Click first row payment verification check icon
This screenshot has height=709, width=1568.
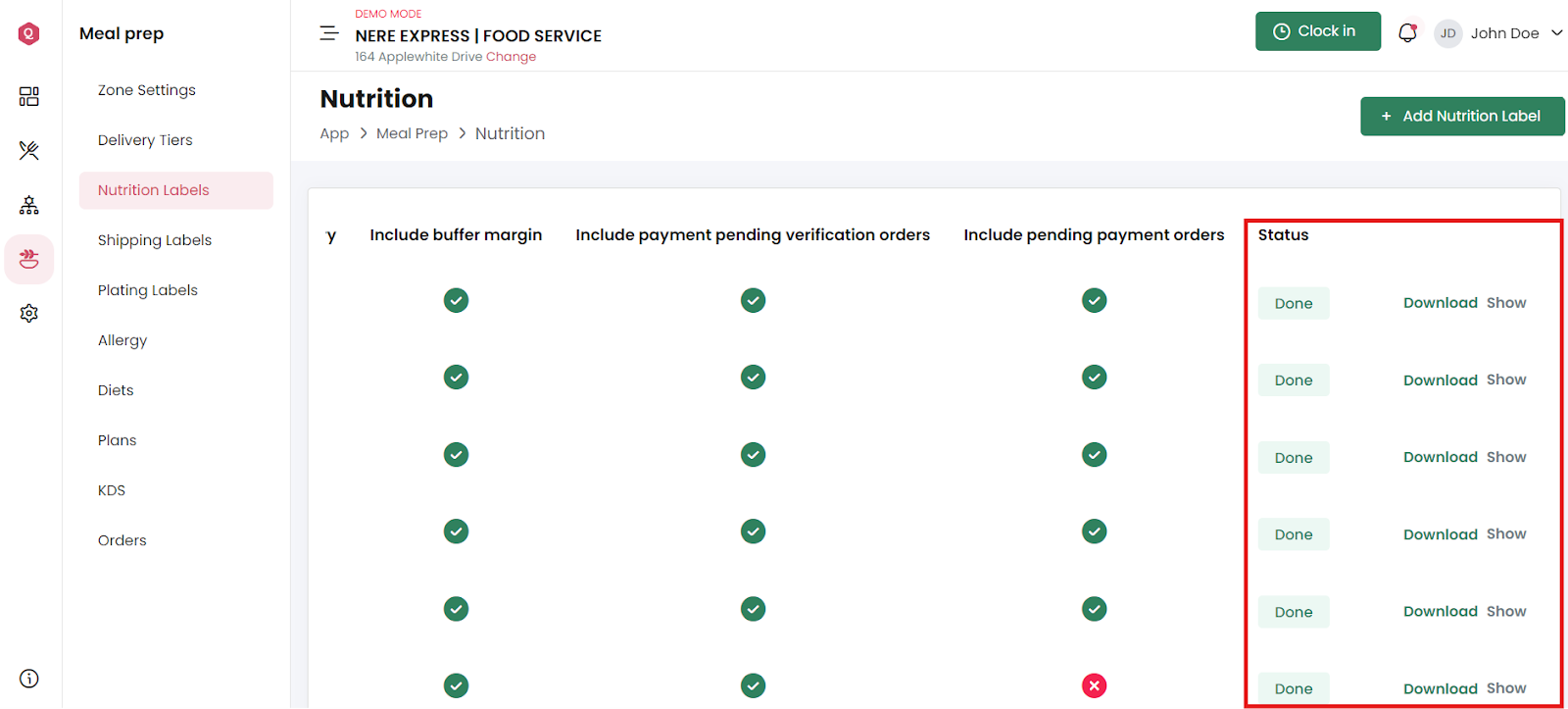click(x=753, y=300)
